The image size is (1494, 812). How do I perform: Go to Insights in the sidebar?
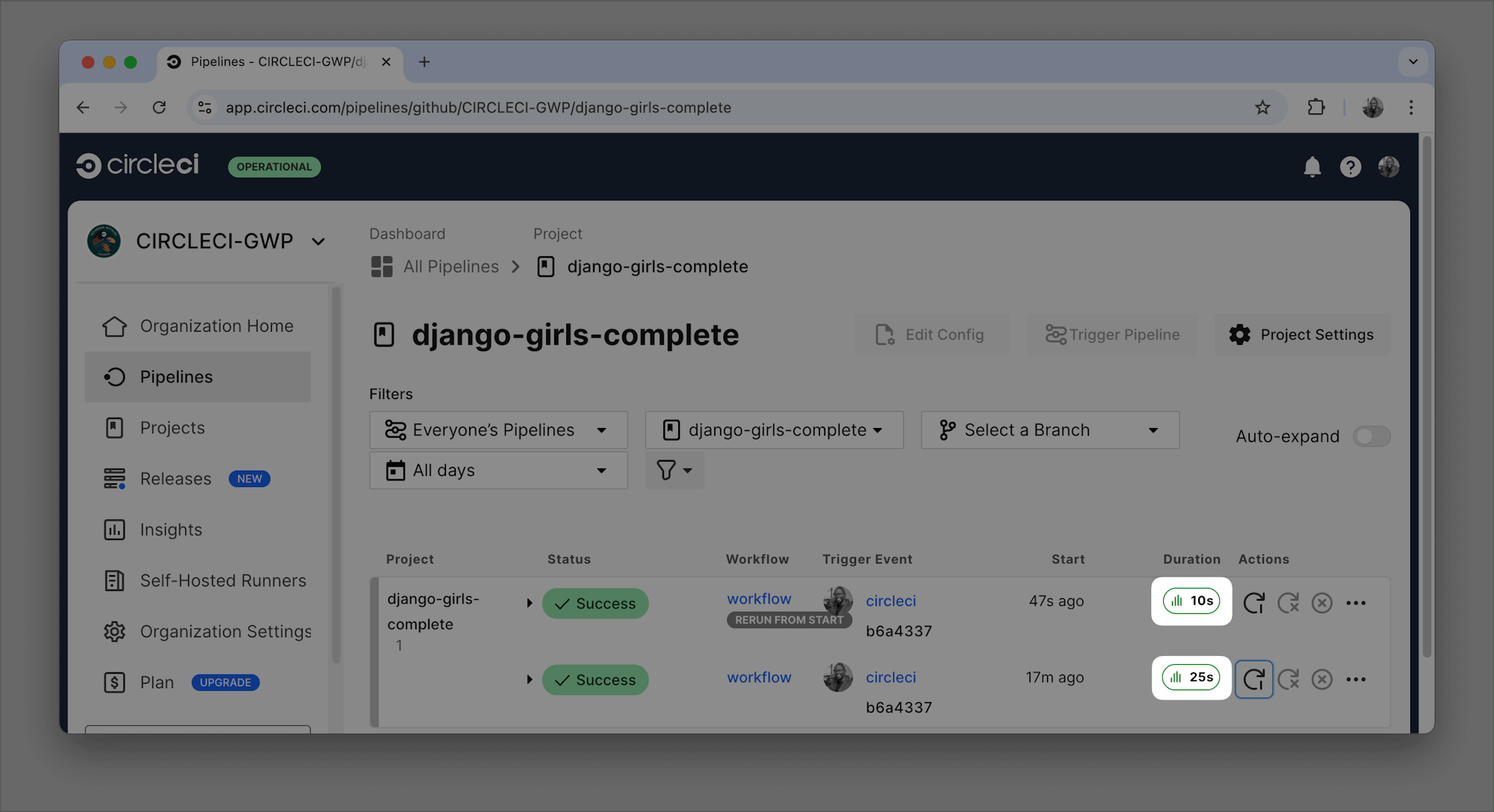[171, 530]
